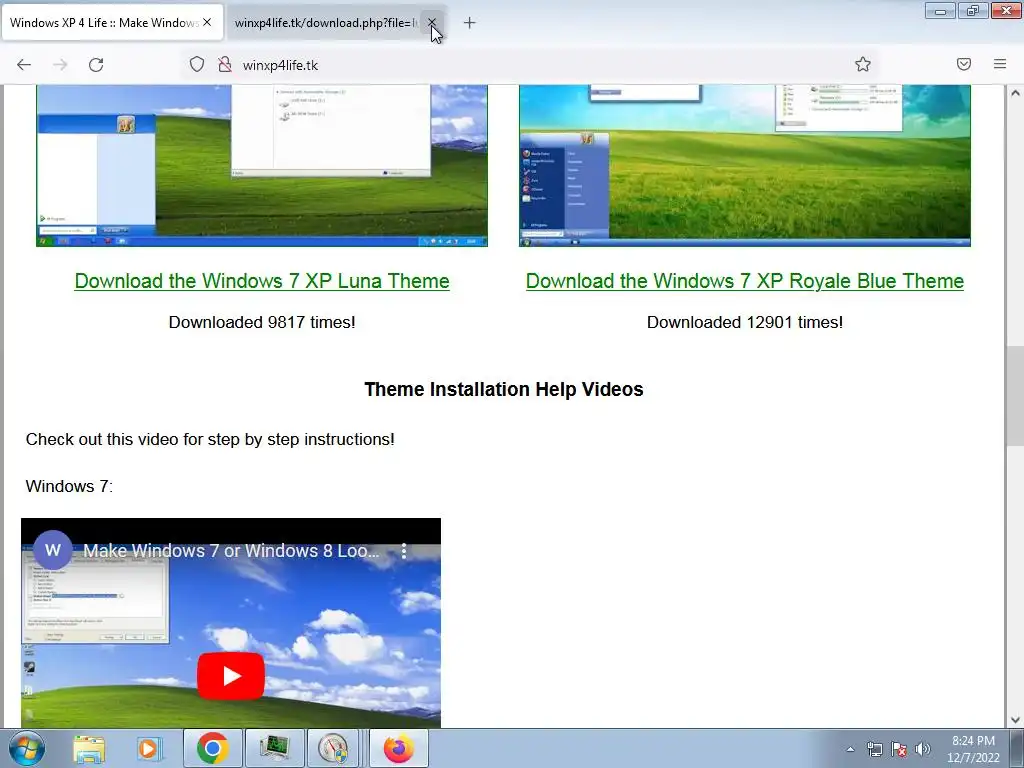The image size is (1024, 768).
Task: Open the tracking protection shield icon
Action: pyautogui.click(x=197, y=64)
